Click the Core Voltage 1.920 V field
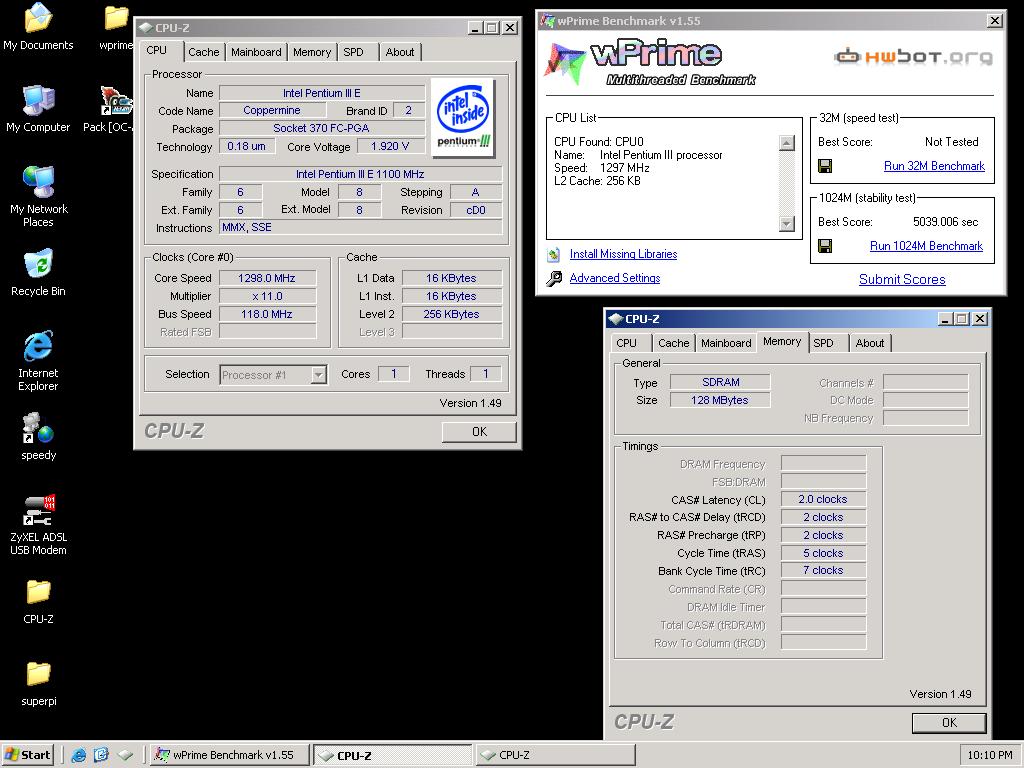Viewport: 1024px width, 768px height. (391, 146)
